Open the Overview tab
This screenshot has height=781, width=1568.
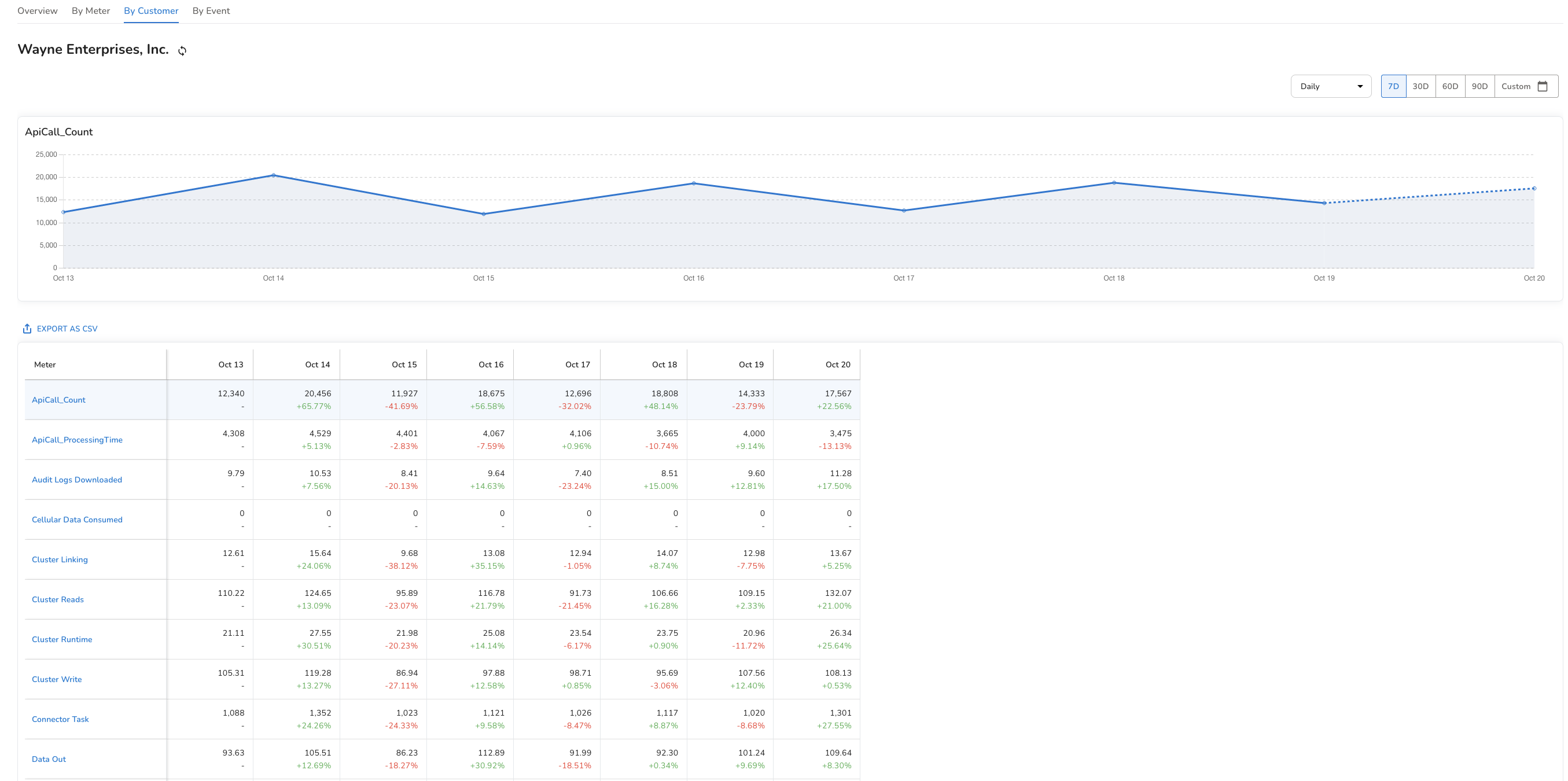point(37,11)
